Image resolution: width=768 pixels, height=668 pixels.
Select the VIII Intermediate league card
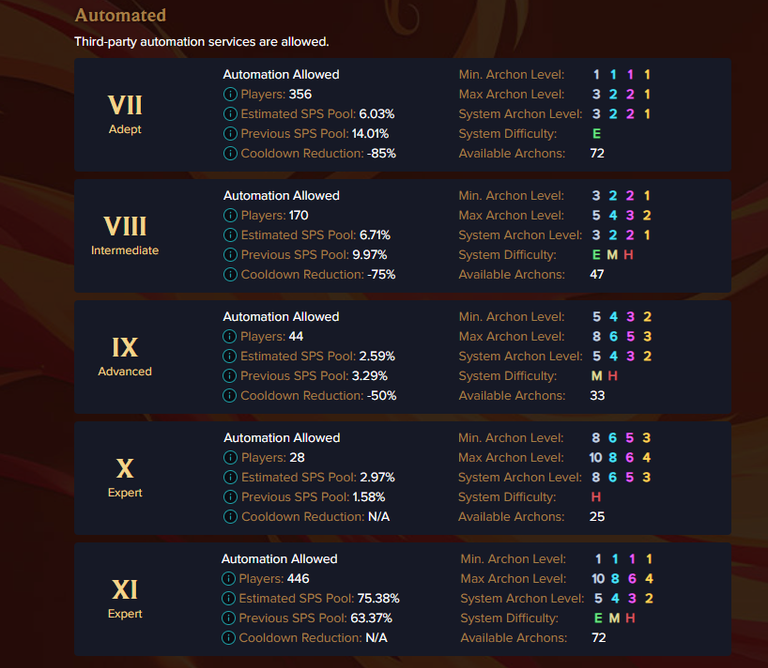(125, 235)
